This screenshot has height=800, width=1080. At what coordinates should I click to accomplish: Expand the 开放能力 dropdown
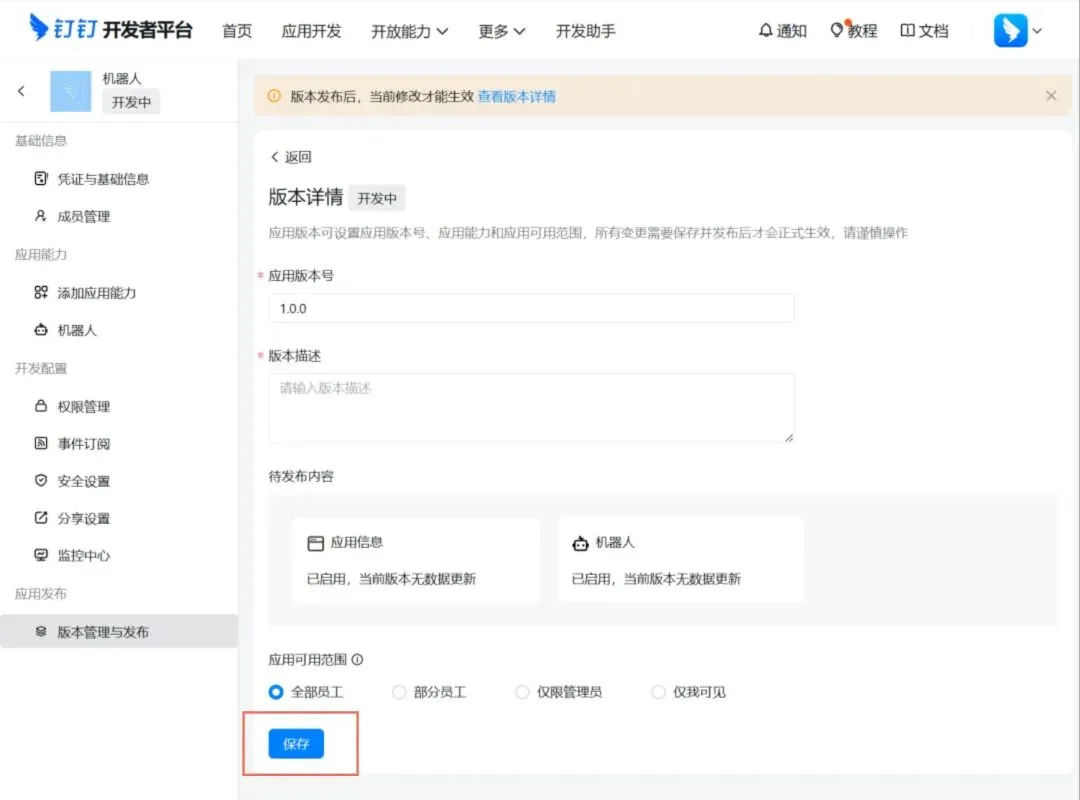click(410, 31)
